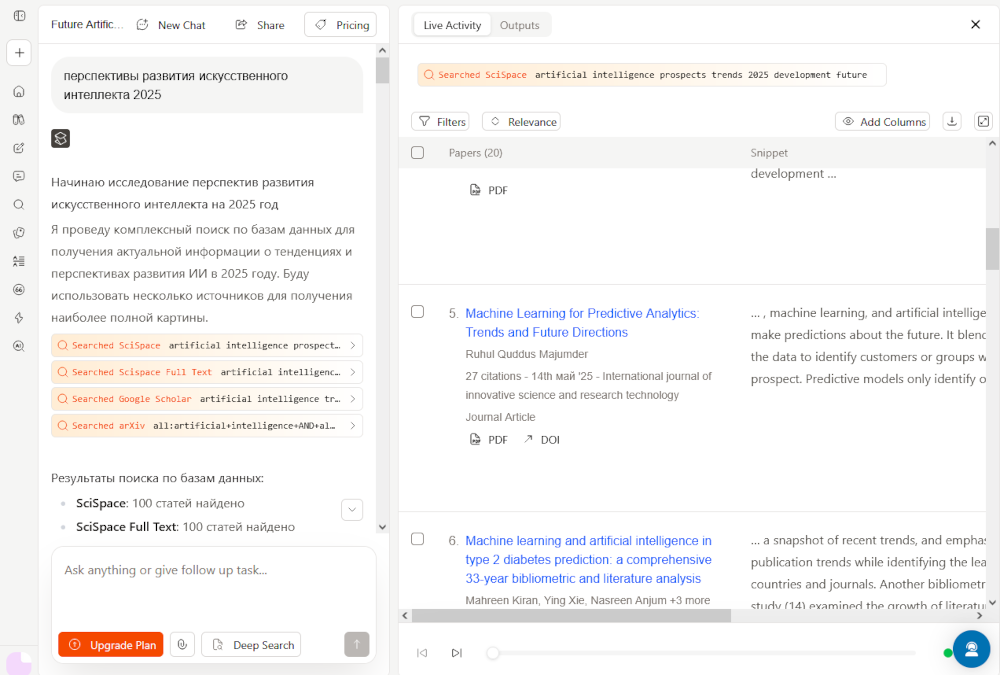Check the box for paper 5
Image resolution: width=1000 pixels, height=675 pixels.
click(418, 312)
